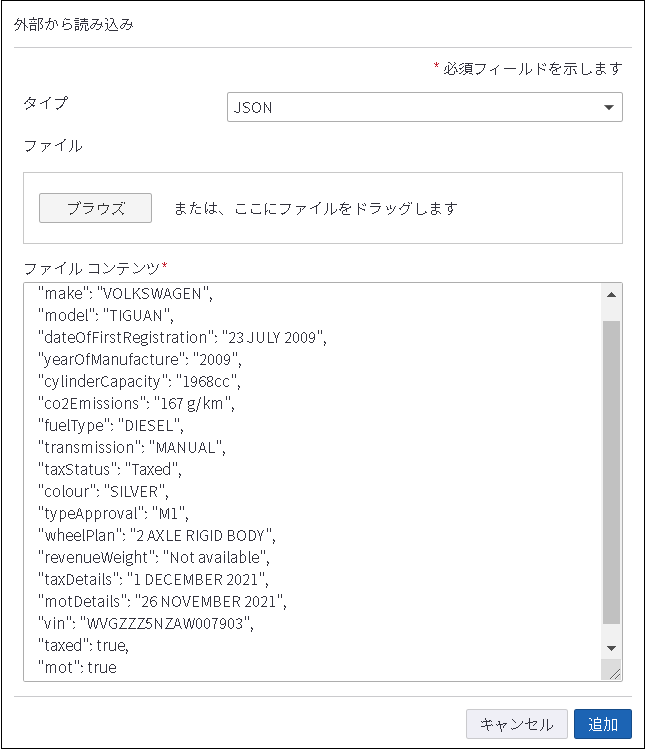
Task: Click the 追加 button
Action: coord(603,724)
